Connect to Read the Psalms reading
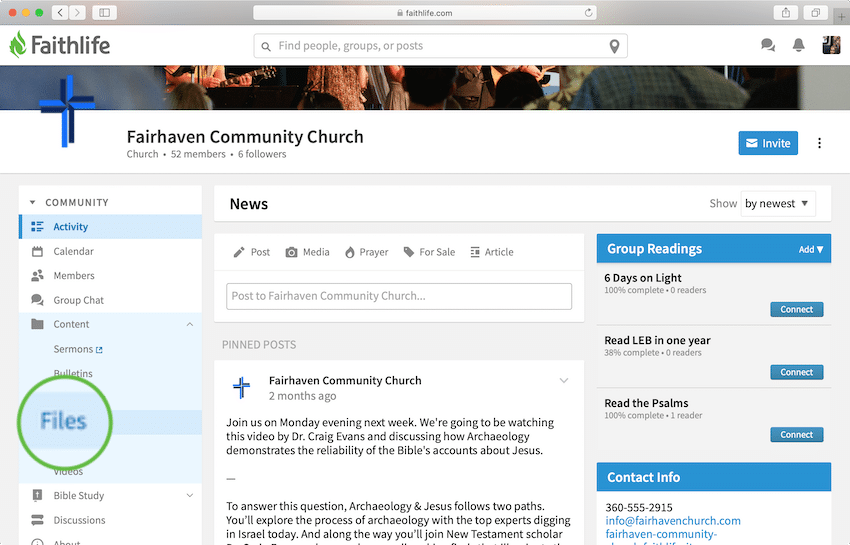Image resolution: width=850 pixels, height=545 pixels. (x=796, y=435)
